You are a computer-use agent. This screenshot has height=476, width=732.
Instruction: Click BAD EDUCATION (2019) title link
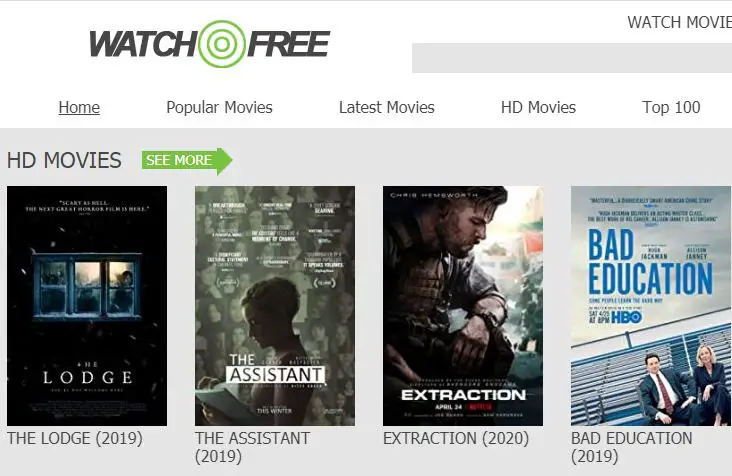point(632,447)
